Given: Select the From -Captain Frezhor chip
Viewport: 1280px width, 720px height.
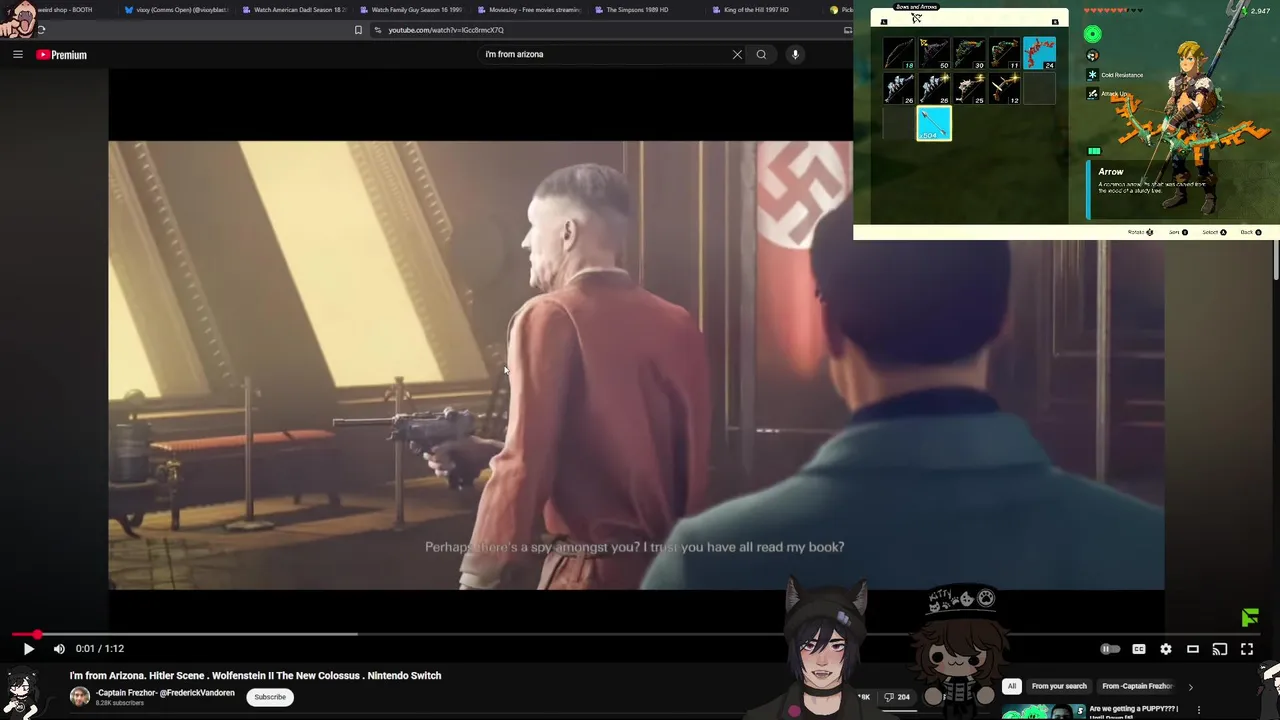Looking at the screenshot, I should tap(1137, 686).
